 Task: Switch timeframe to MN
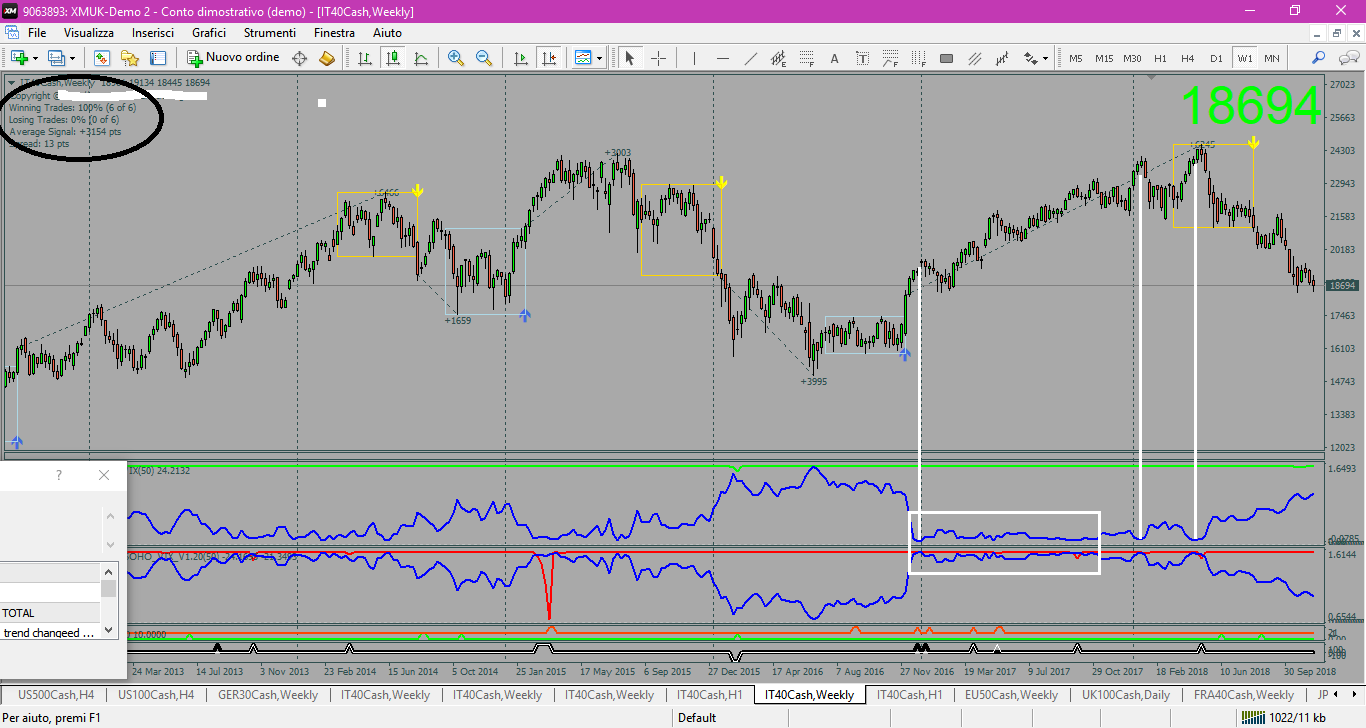[1271, 58]
